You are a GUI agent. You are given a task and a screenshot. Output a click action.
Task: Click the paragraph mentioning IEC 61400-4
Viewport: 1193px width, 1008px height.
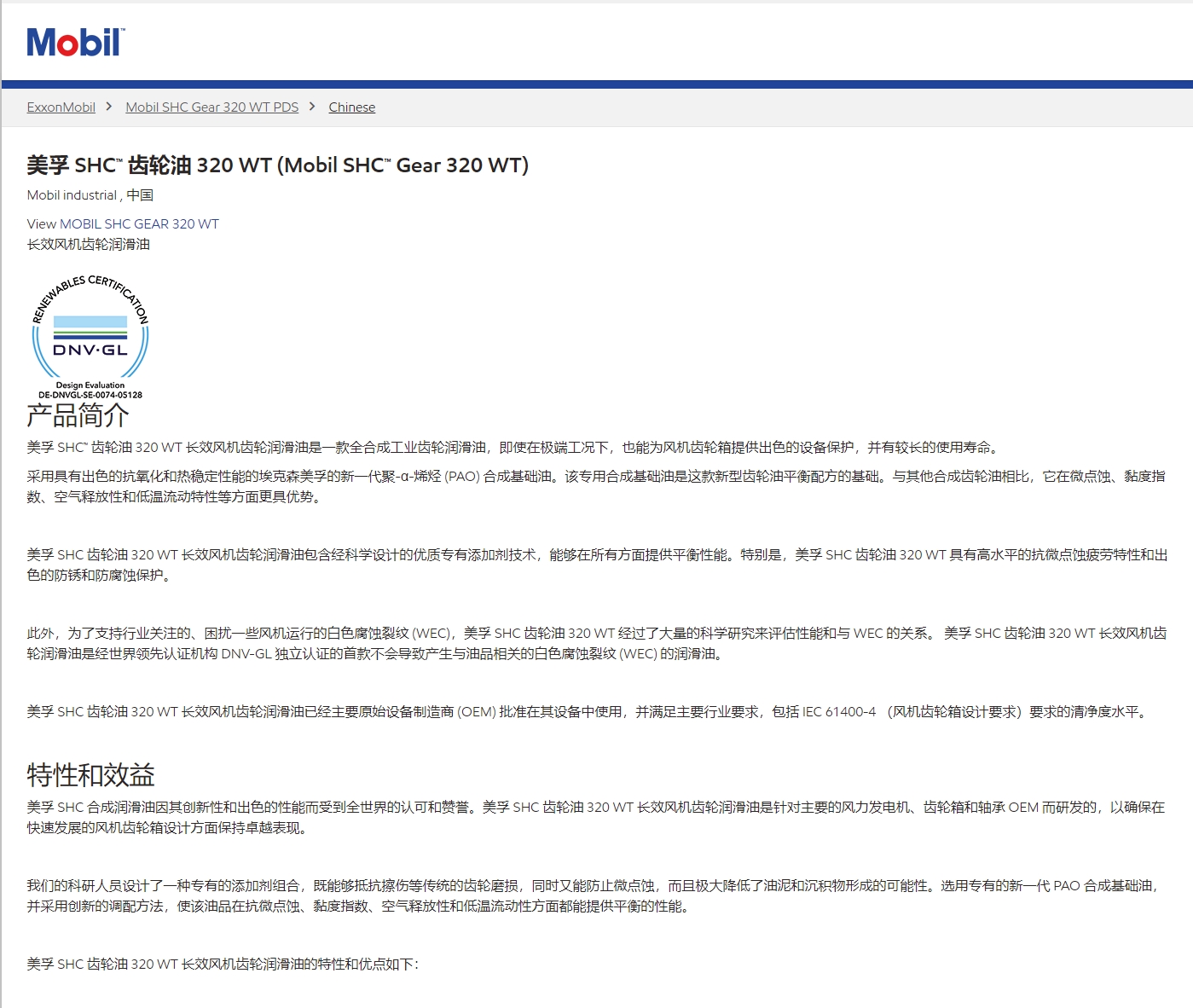pyautogui.click(x=589, y=712)
